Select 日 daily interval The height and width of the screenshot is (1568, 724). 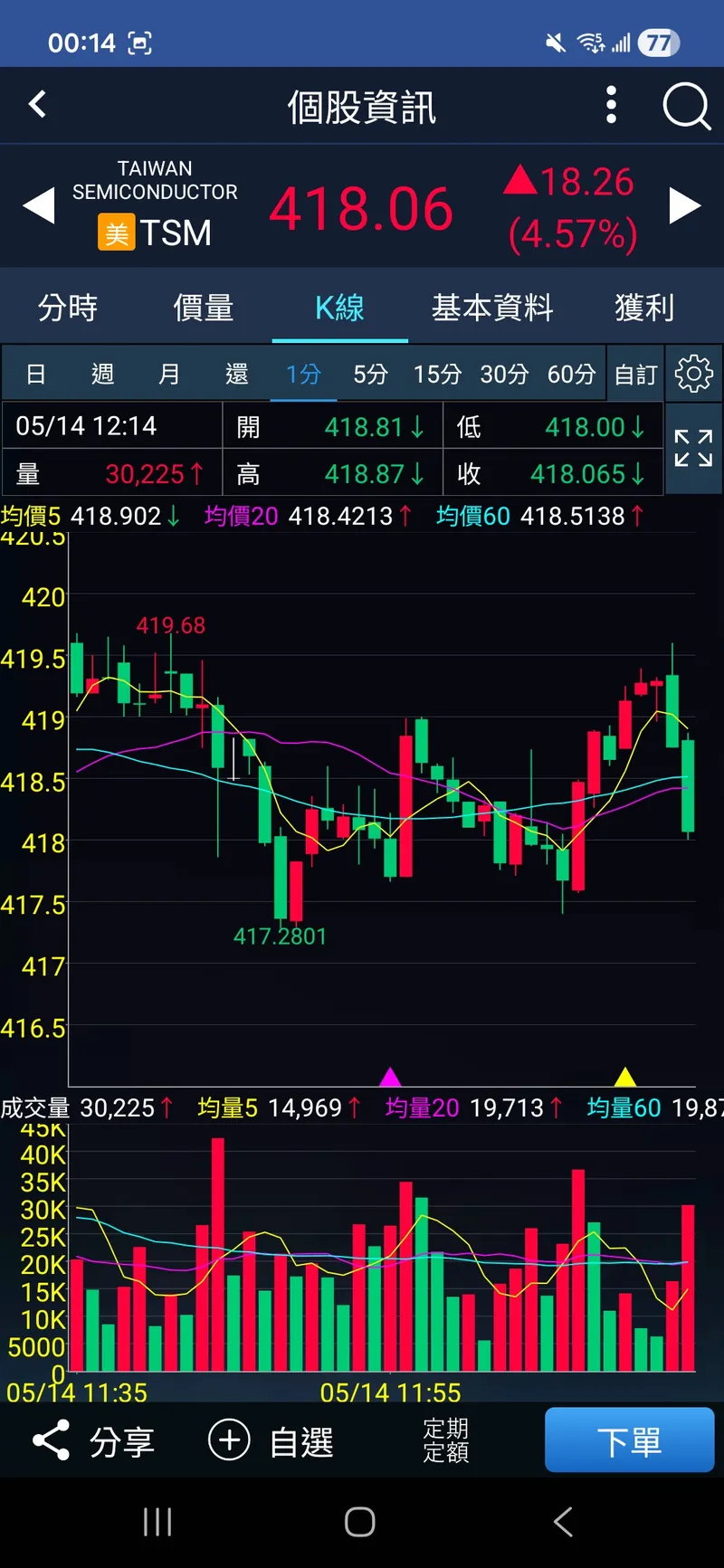point(36,374)
